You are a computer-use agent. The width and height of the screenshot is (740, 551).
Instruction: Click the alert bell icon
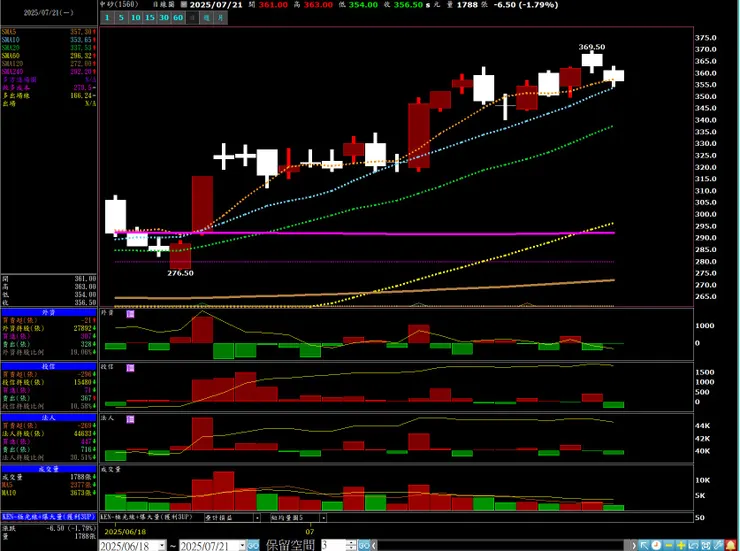730,545
